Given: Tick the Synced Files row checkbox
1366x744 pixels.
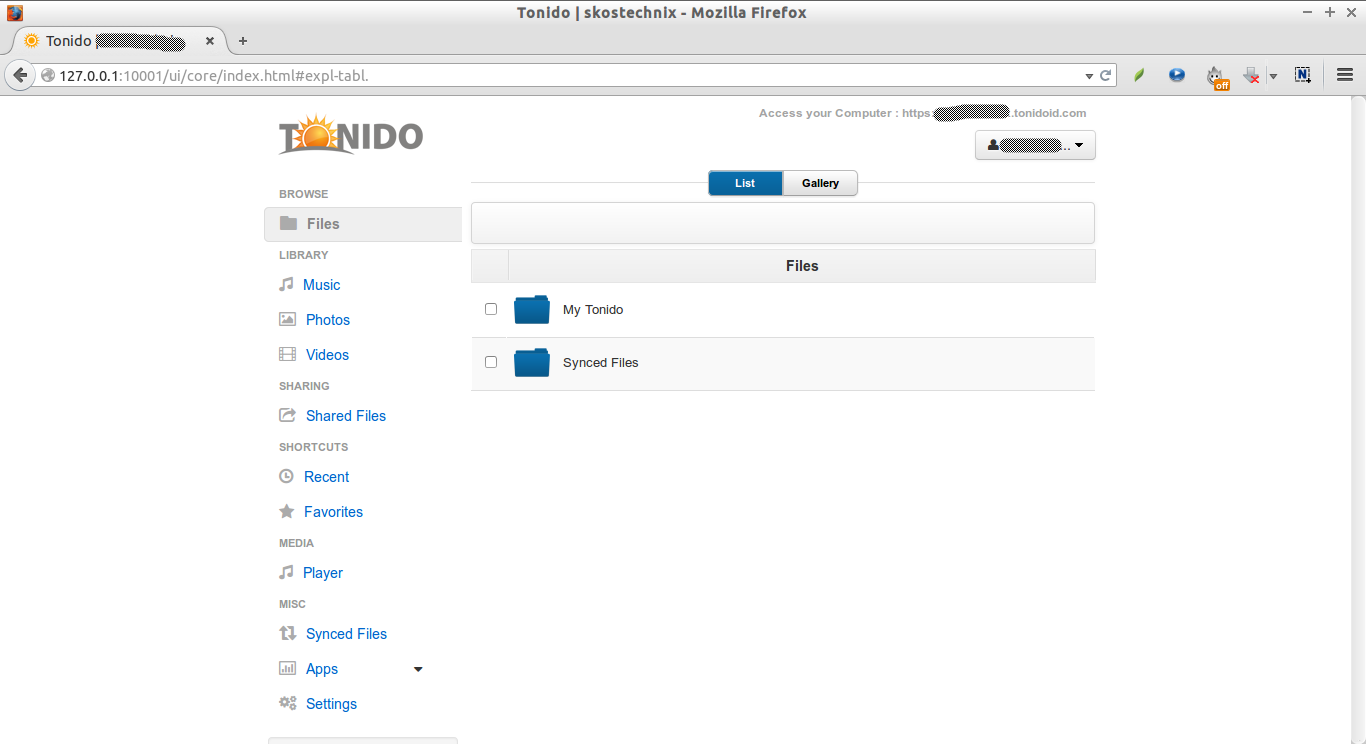Looking at the screenshot, I should coord(491,362).
